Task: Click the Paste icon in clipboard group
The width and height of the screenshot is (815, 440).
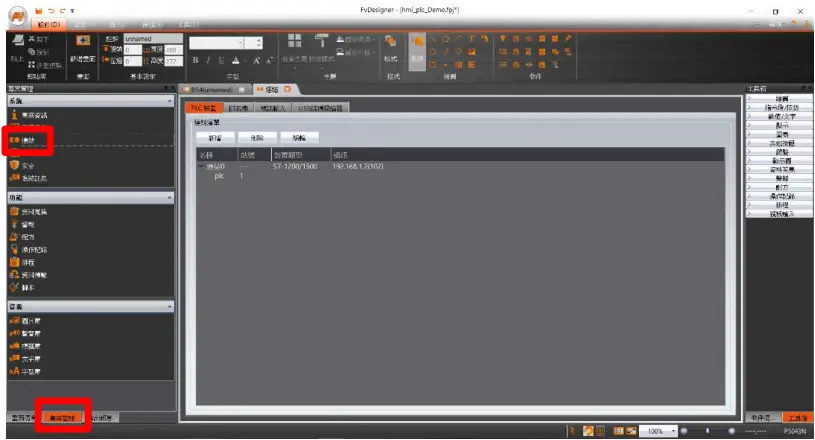Action: [x=18, y=40]
